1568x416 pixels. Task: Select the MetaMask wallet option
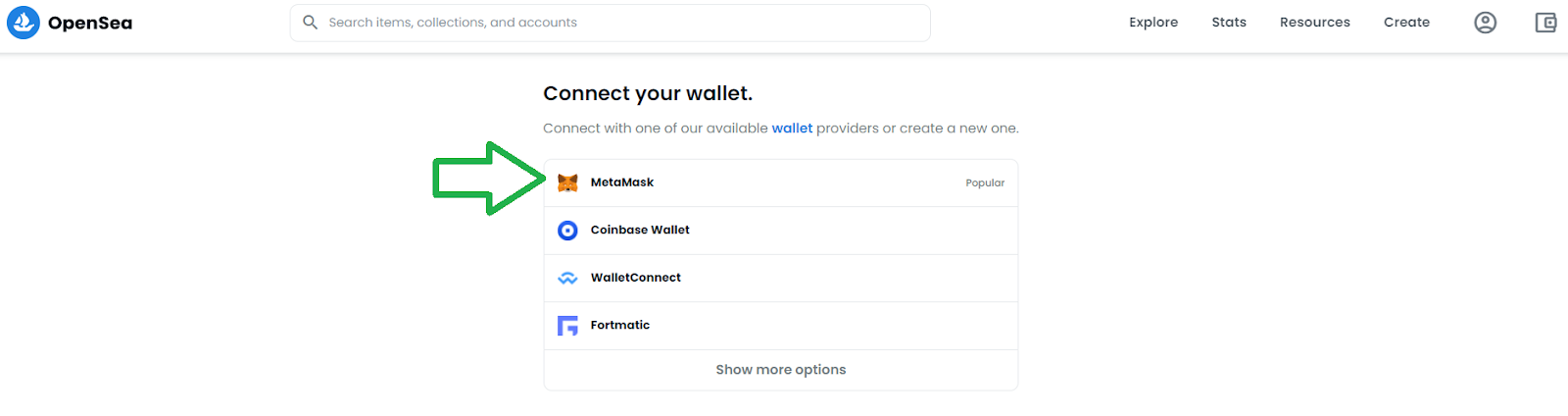point(781,183)
